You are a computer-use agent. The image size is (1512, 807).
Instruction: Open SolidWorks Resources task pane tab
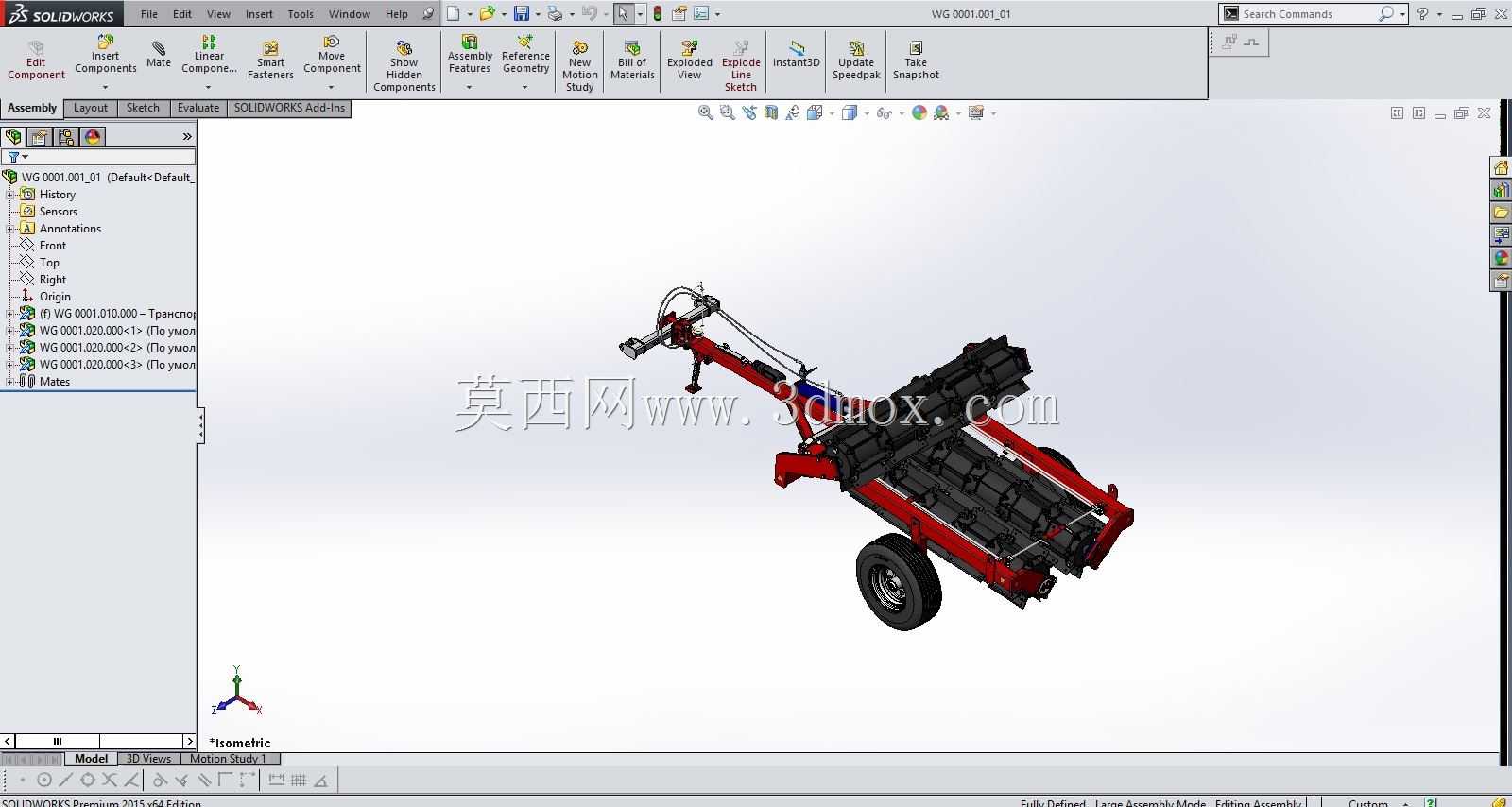point(1501,167)
